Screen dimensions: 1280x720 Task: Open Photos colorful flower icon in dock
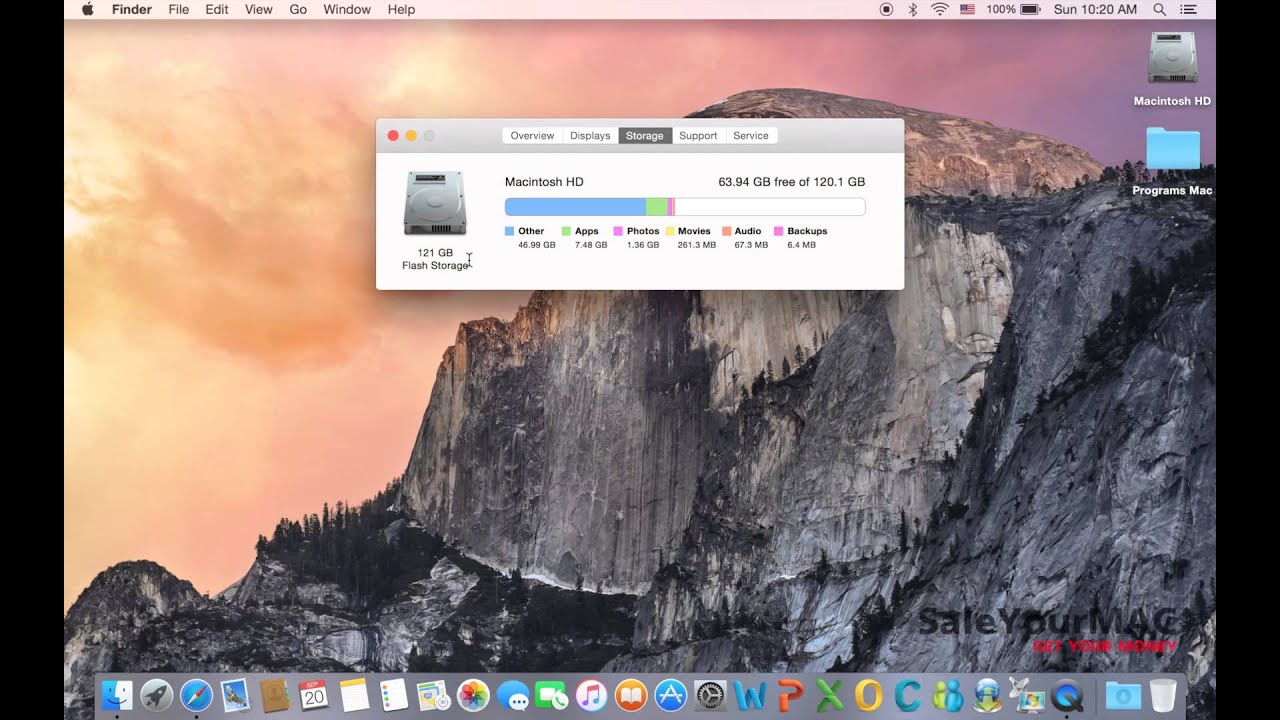pyautogui.click(x=473, y=695)
